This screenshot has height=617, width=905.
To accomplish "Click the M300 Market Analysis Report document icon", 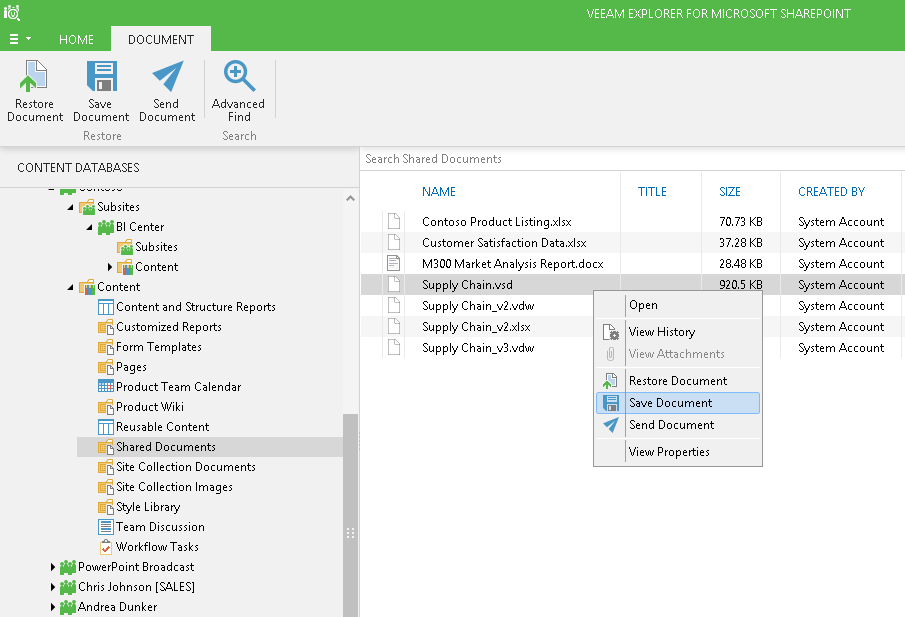I will tap(394, 264).
